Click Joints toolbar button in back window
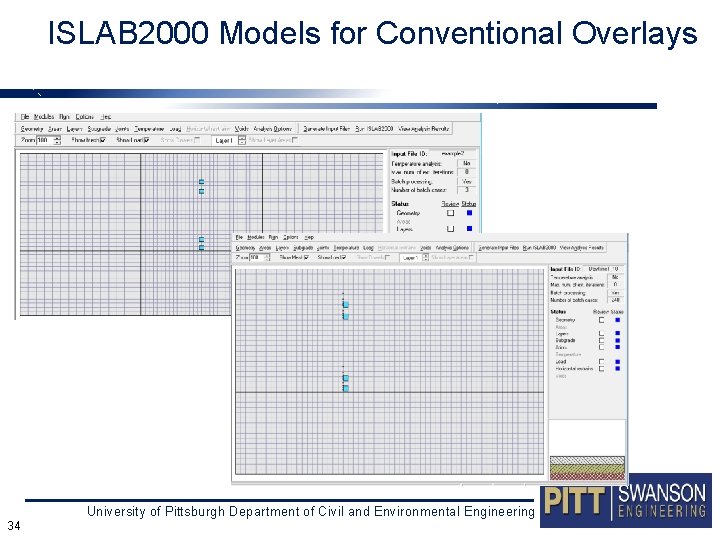Screen dimensions: 720x540 (x=122, y=129)
